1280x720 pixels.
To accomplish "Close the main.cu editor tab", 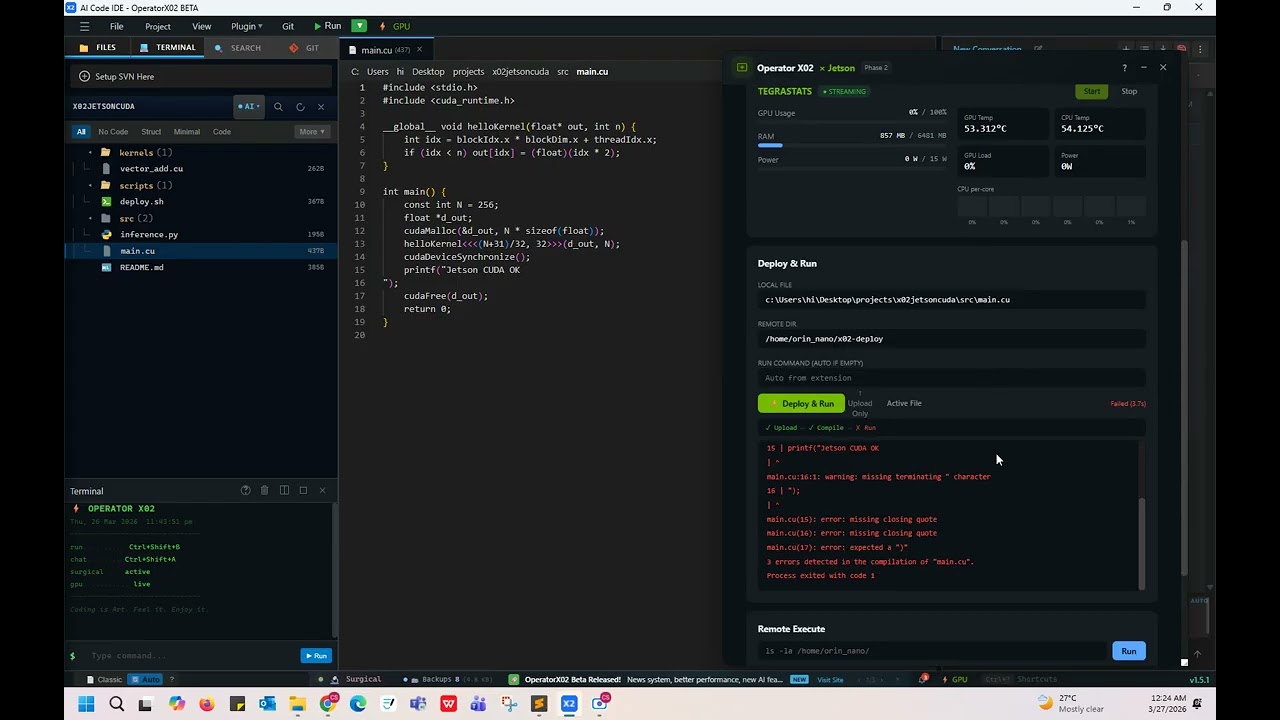I will pos(419,49).
